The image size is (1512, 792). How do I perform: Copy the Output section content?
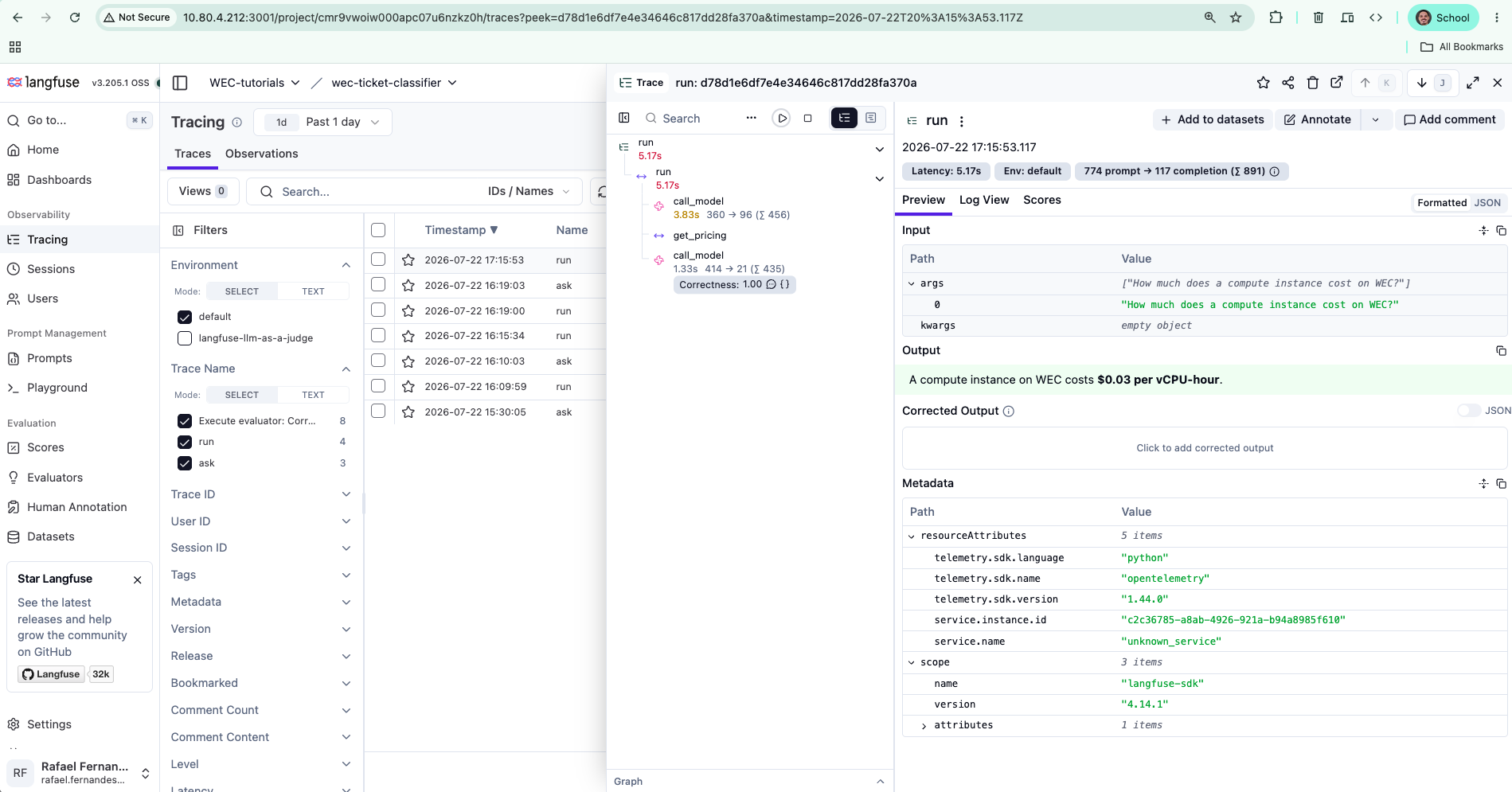point(1501,350)
